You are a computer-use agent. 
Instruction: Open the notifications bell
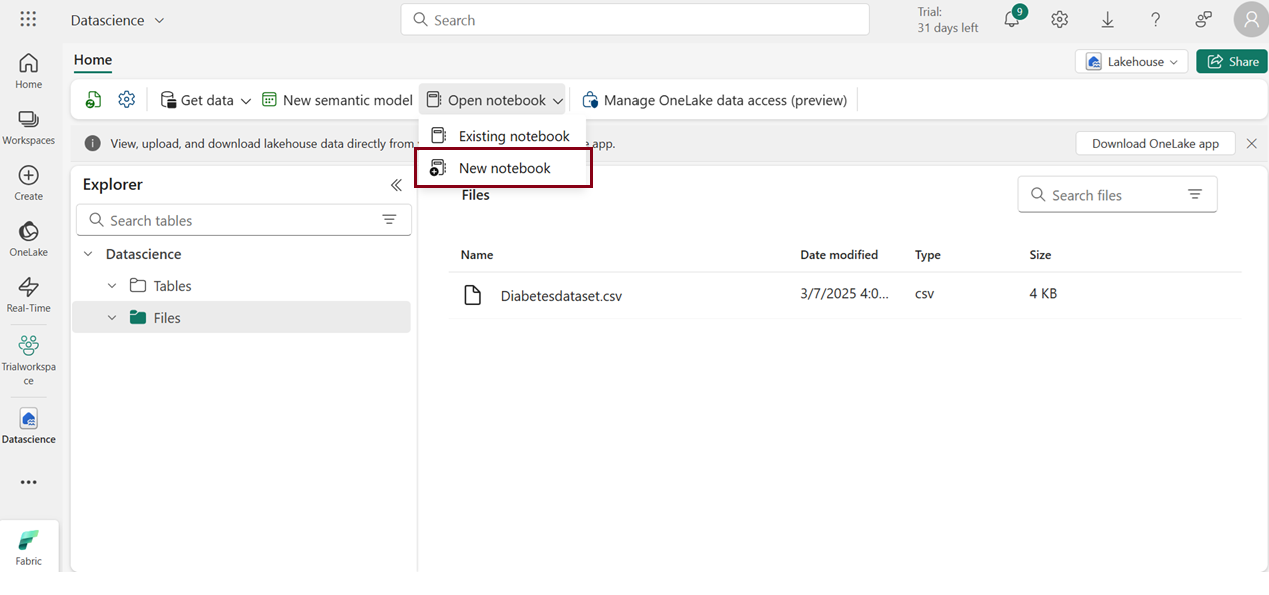1012,20
